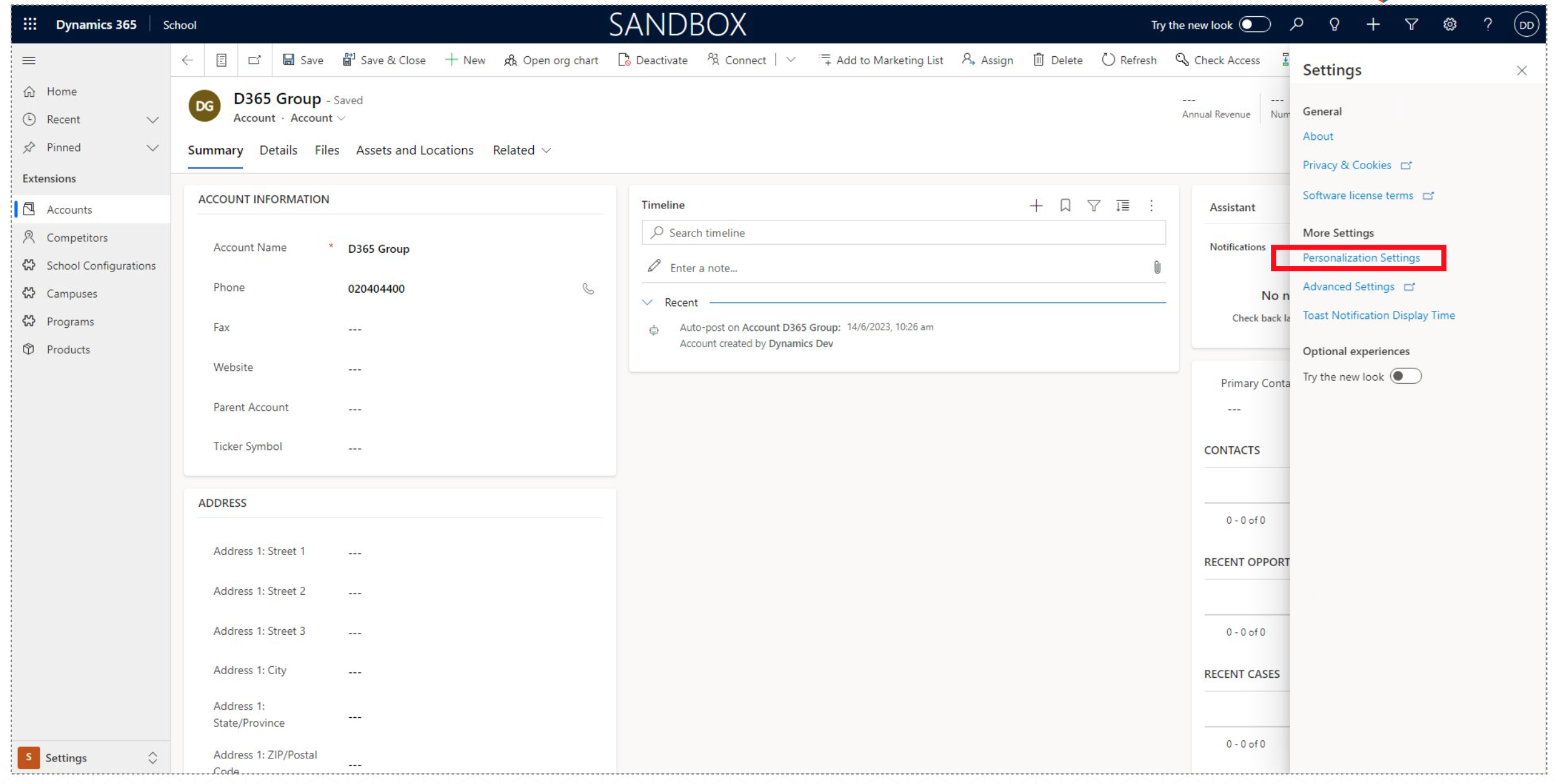Add a timeline record with plus icon
Image resolution: width=1555 pixels, height=784 pixels.
1035,205
